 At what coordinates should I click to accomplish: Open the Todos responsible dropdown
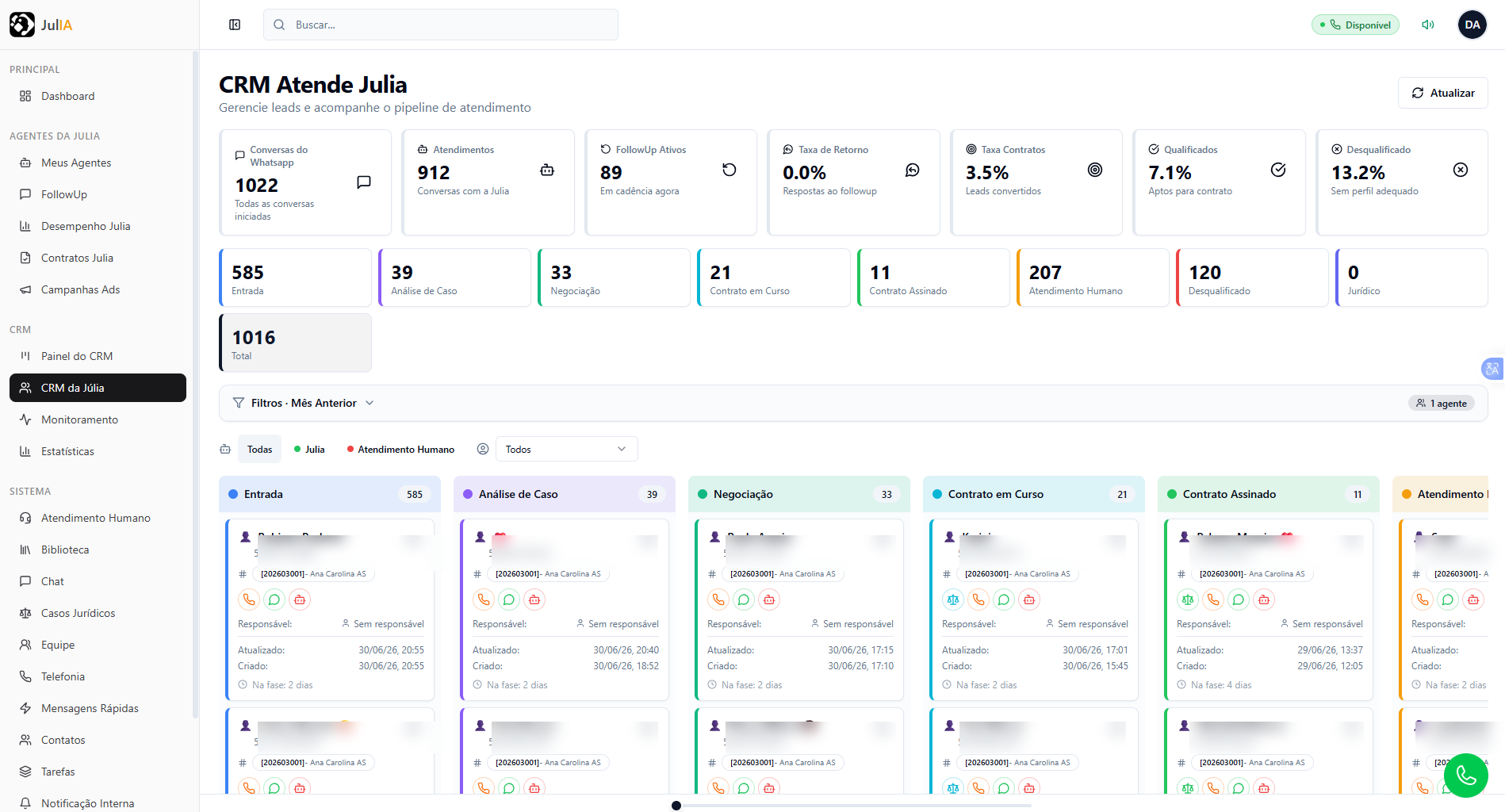click(566, 449)
